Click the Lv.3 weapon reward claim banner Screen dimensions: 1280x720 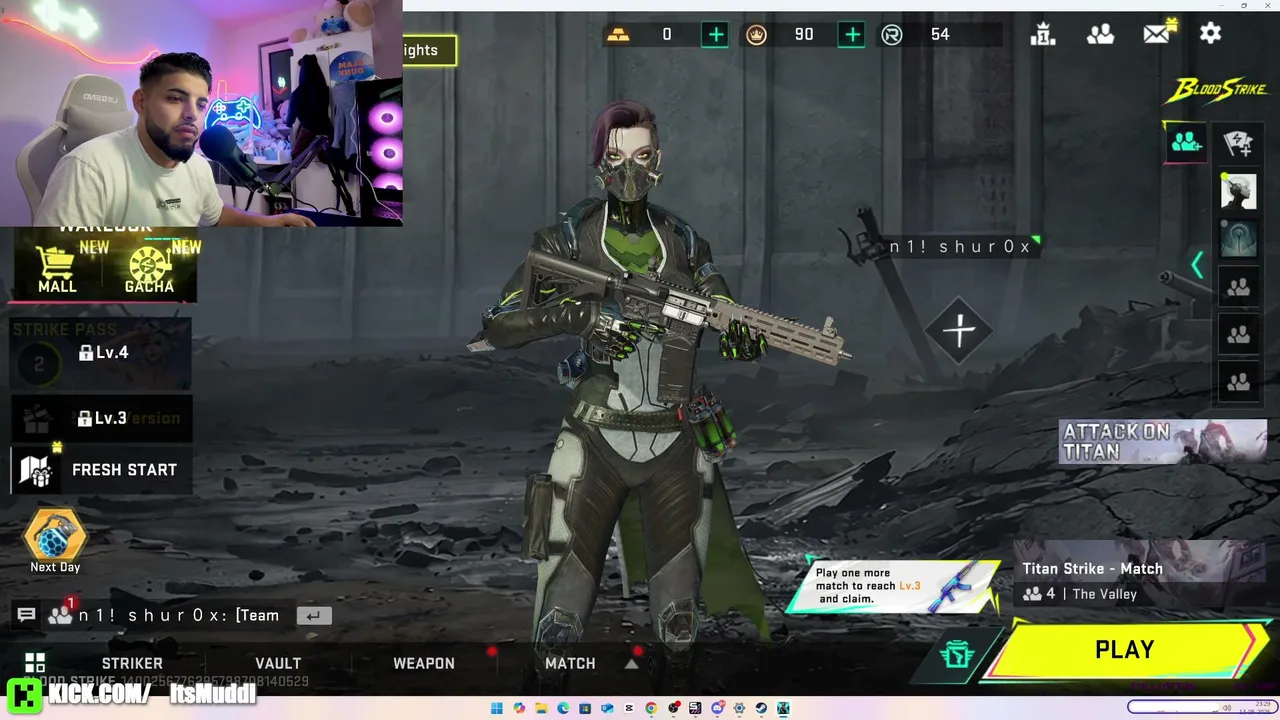tap(892, 586)
